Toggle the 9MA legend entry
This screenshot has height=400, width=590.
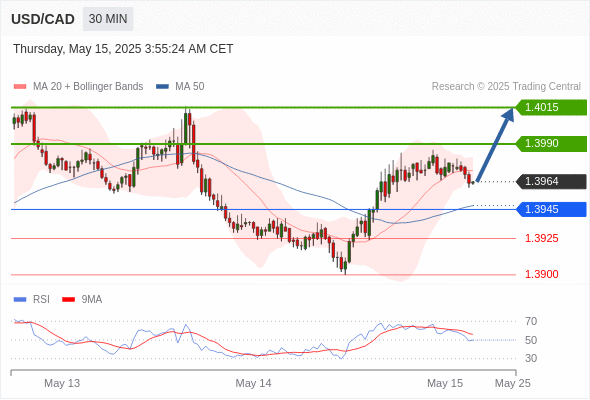click(x=82, y=300)
